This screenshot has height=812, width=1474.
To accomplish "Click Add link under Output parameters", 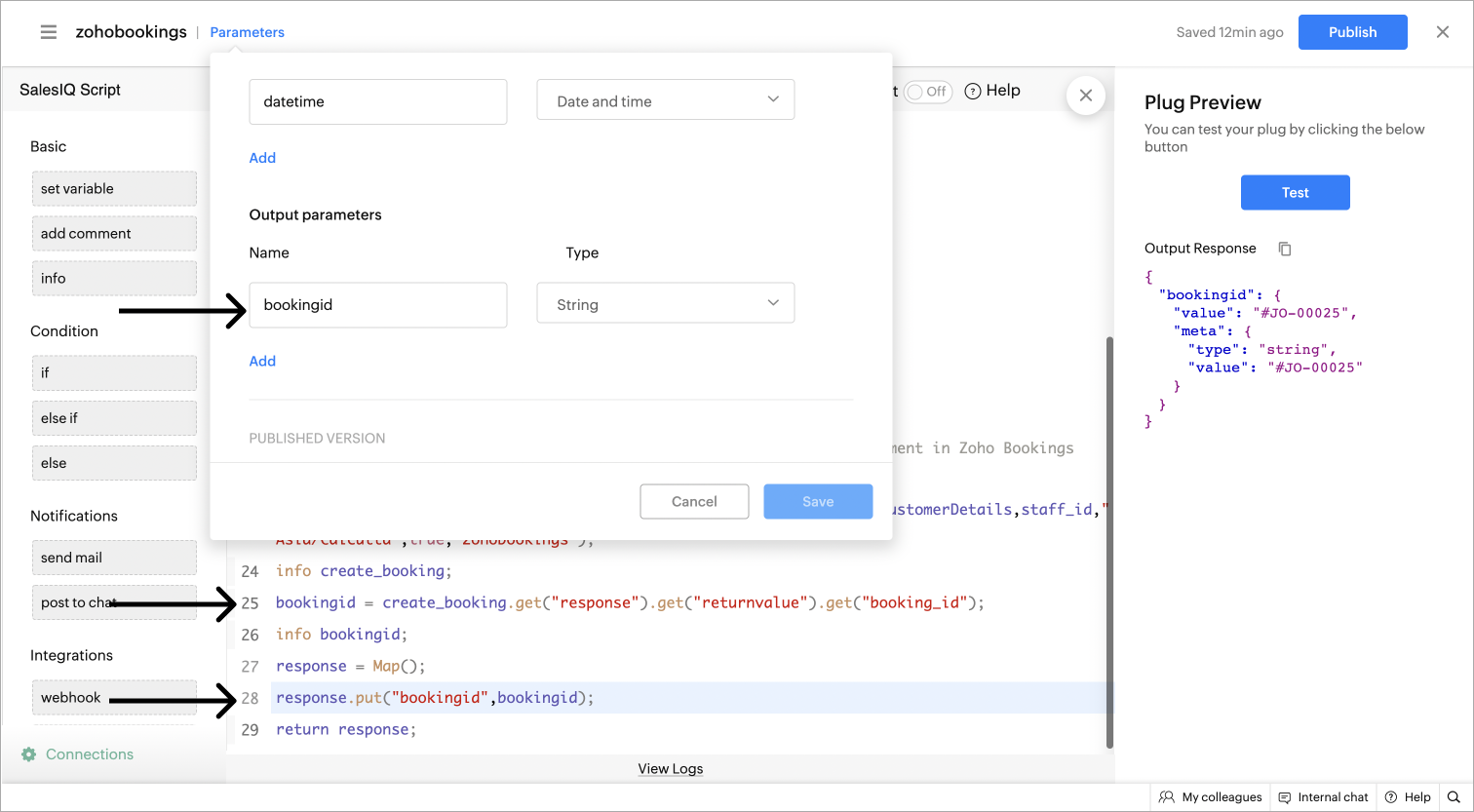I will (262, 361).
